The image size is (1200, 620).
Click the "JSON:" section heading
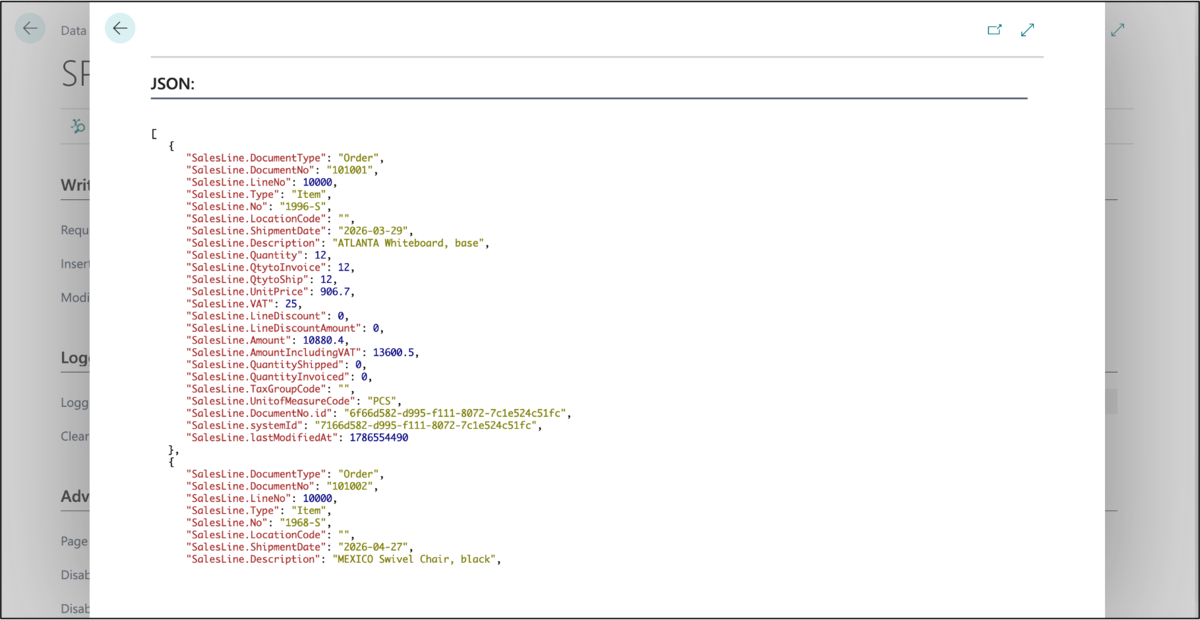click(x=172, y=84)
